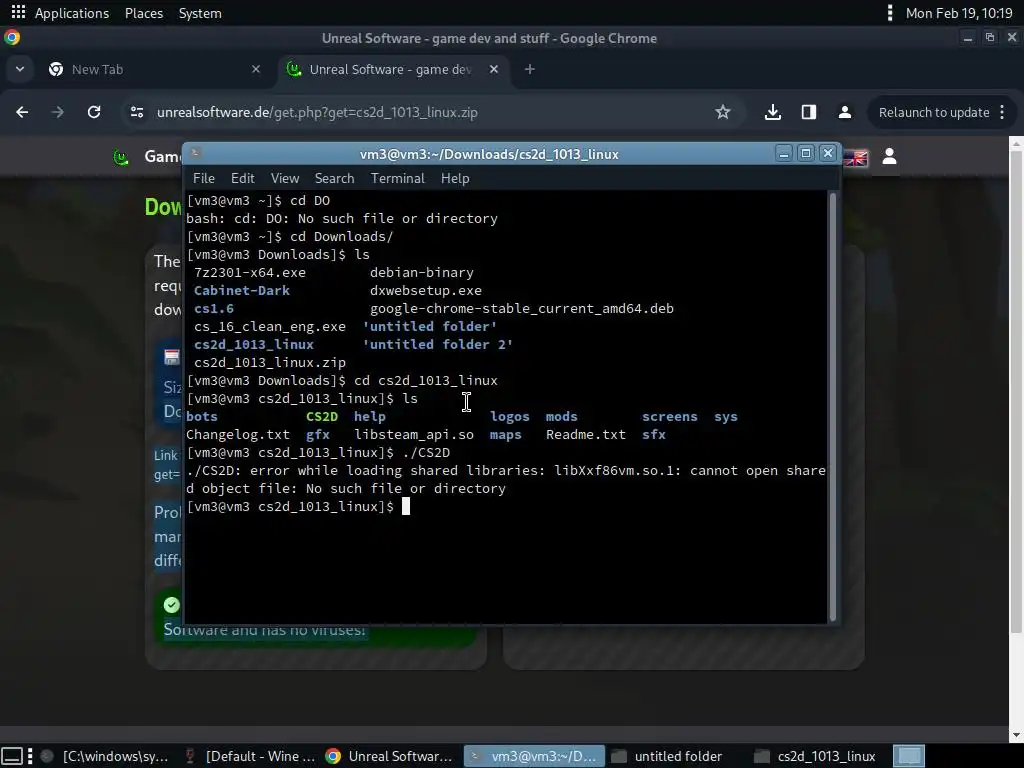Viewport: 1024px width, 768px height.
Task: Reload the Unreal Software page
Action: pos(94,112)
